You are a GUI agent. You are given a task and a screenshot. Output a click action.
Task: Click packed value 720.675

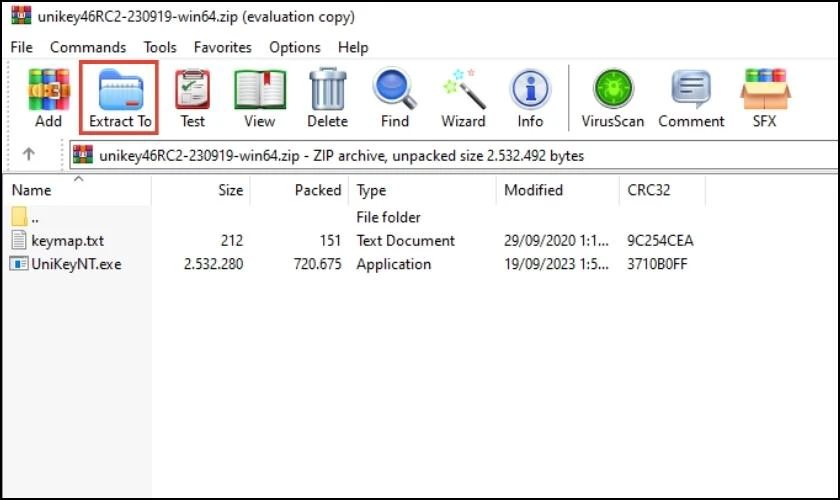click(x=317, y=264)
